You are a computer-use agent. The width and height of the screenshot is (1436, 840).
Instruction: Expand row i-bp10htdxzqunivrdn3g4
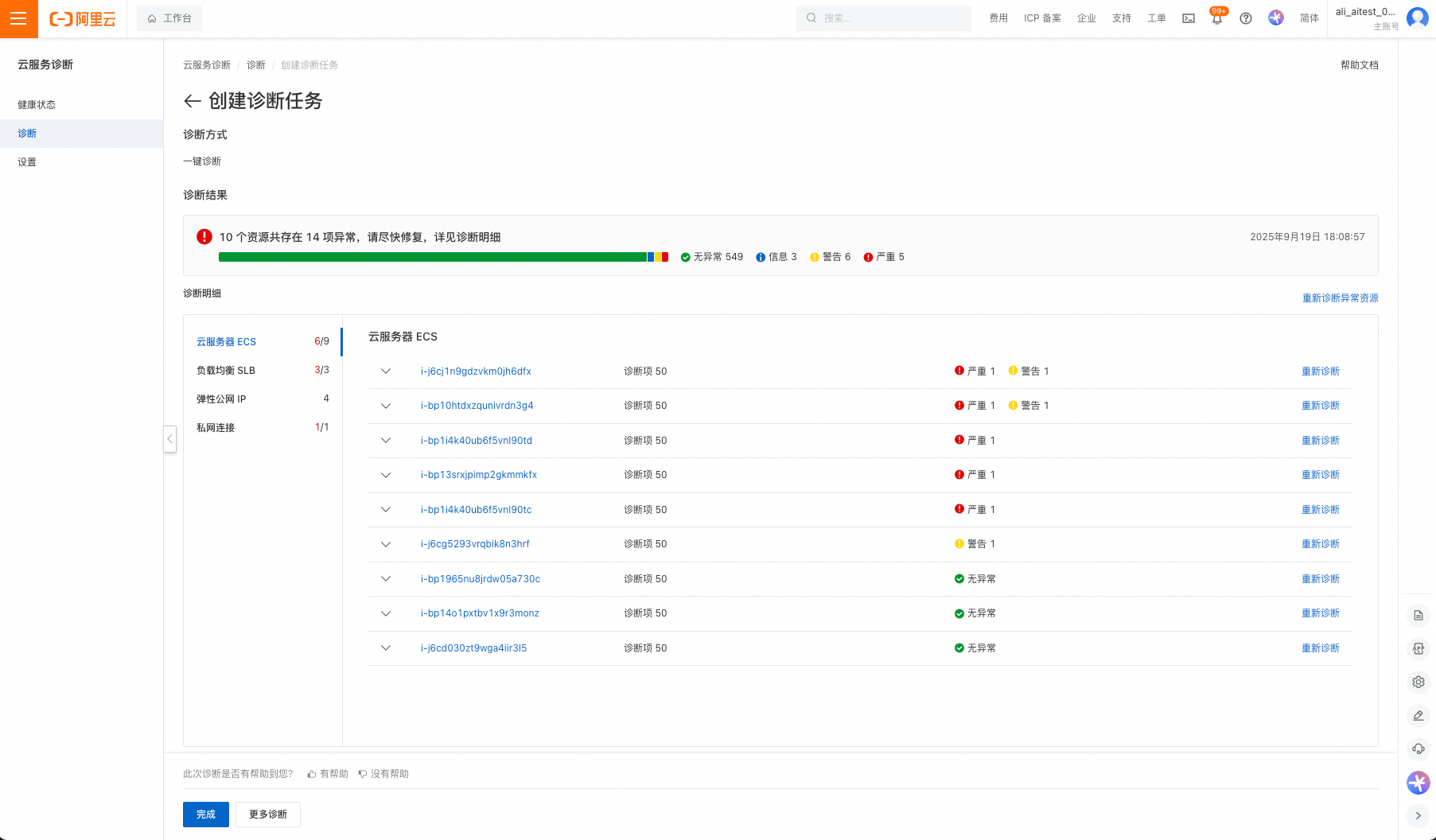(x=386, y=406)
